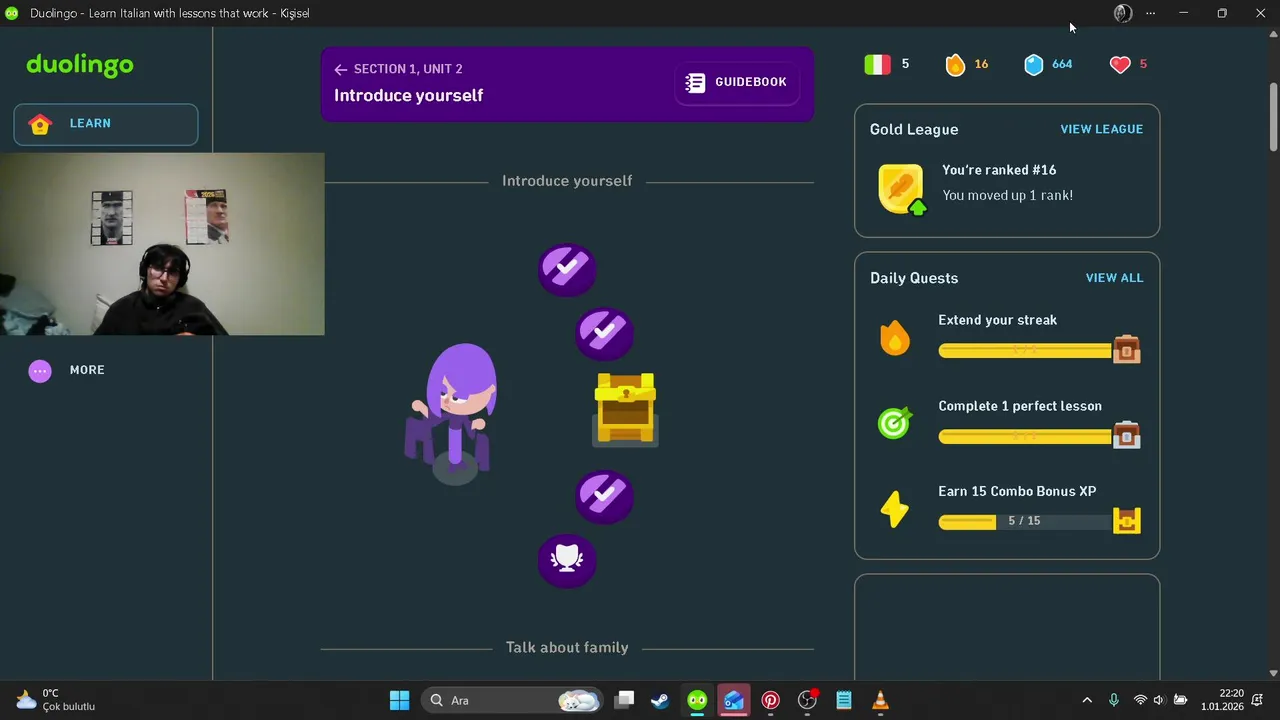Open the trophy unit review node

[x=567, y=560]
